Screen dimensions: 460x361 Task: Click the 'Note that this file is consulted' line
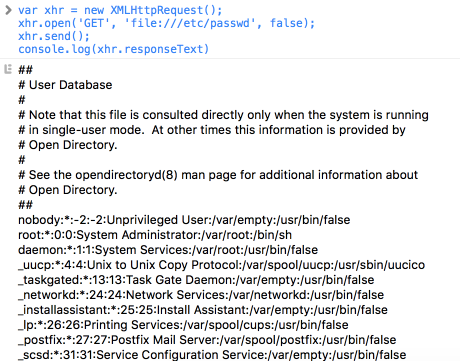pos(223,115)
